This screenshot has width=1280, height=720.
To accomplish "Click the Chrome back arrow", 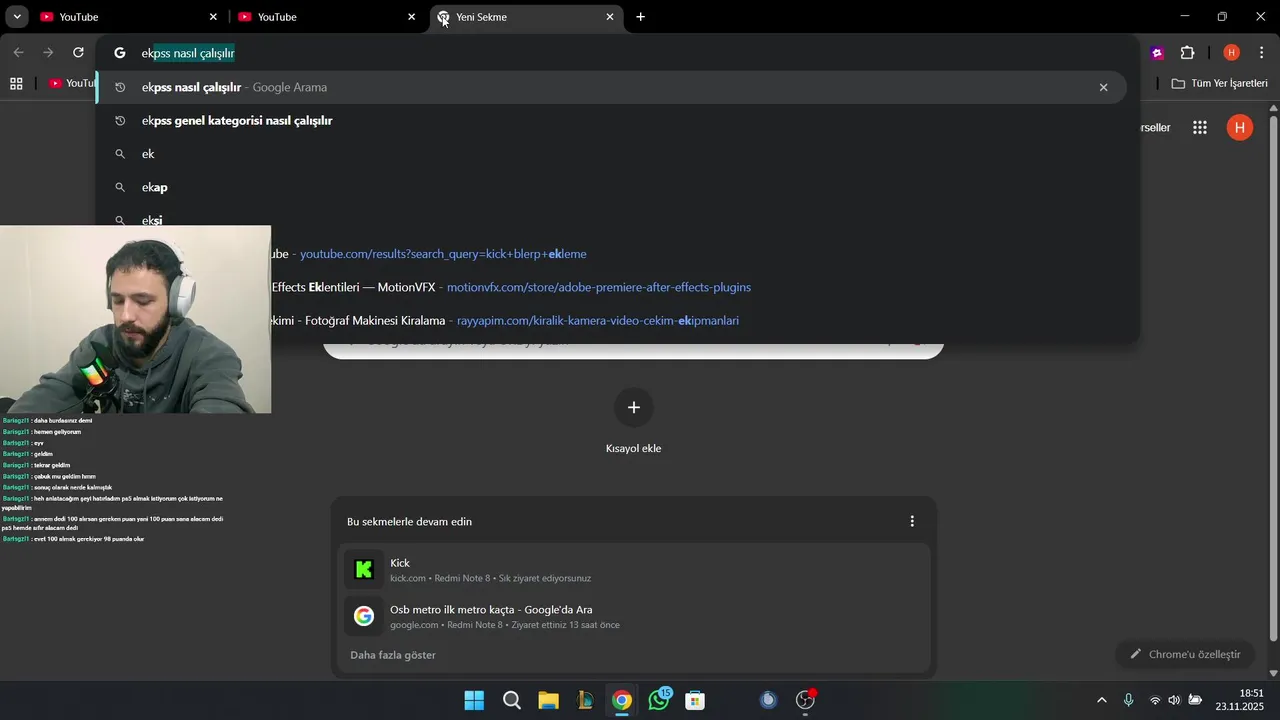I will point(18,52).
